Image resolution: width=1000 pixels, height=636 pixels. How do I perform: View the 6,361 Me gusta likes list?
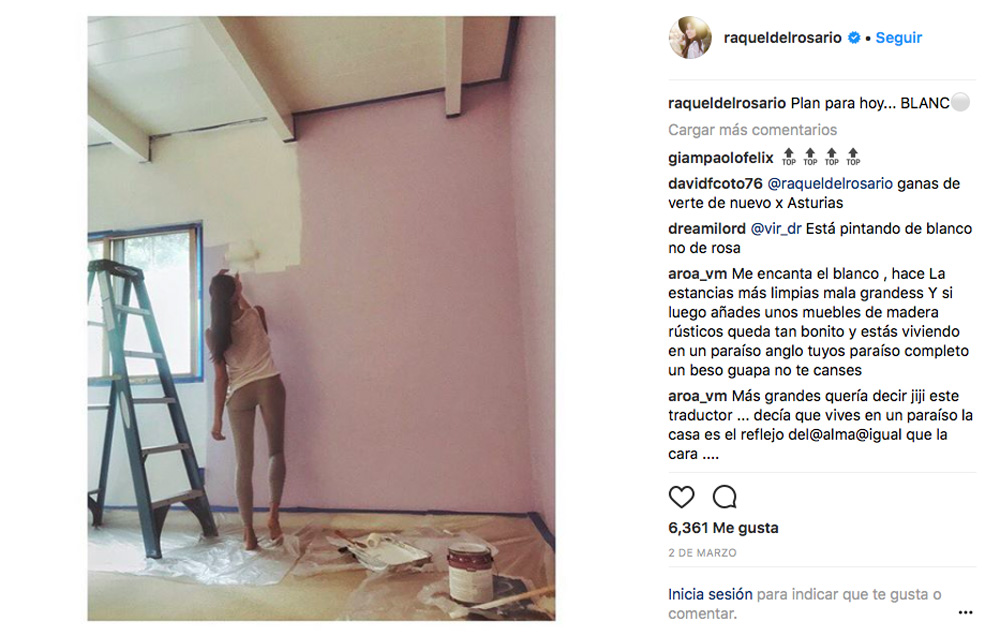723,528
